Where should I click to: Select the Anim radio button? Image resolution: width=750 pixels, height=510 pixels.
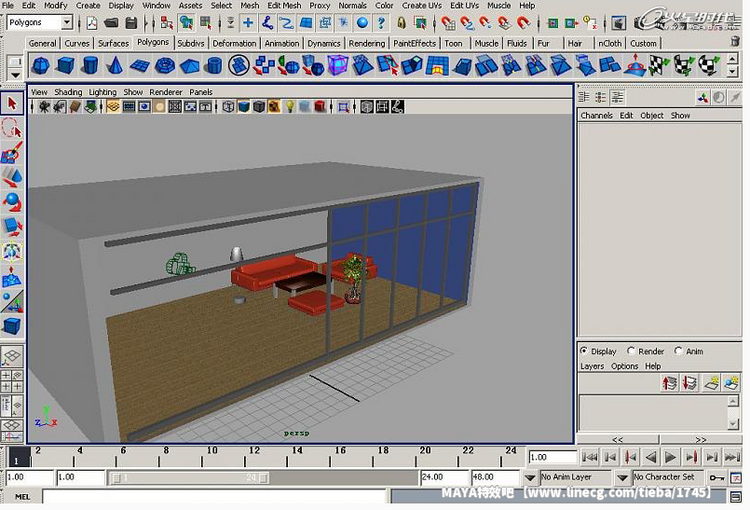click(678, 351)
